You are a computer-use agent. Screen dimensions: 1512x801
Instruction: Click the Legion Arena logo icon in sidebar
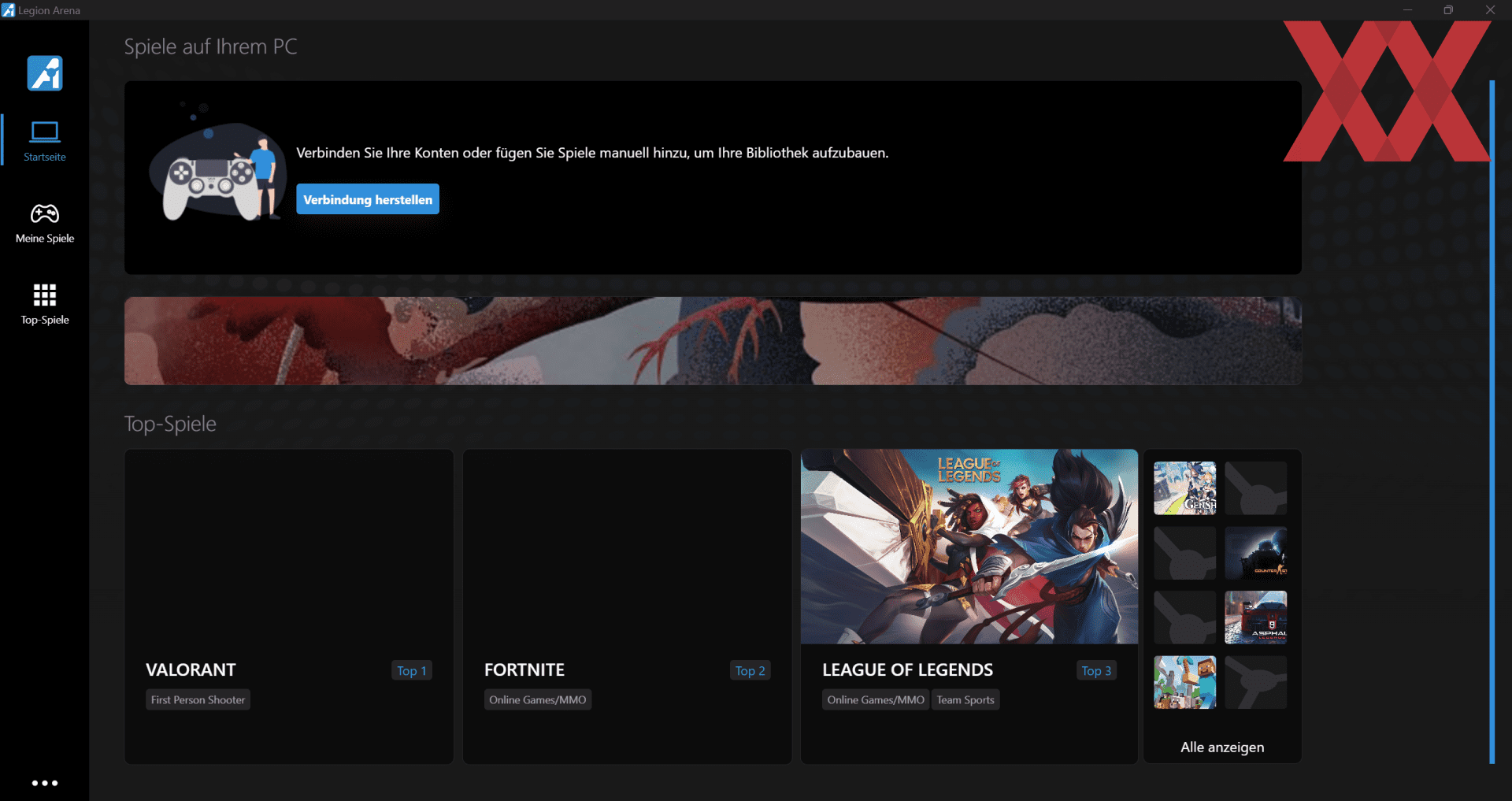45,73
